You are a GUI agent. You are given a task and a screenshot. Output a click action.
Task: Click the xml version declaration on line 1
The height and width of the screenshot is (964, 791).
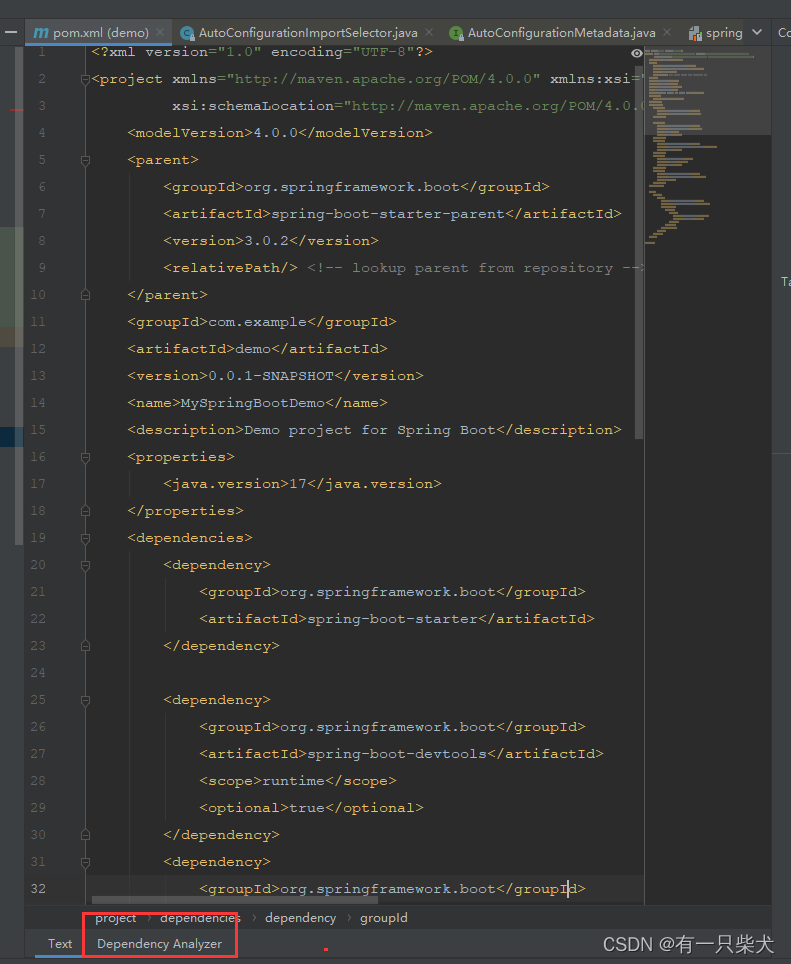click(262, 52)
